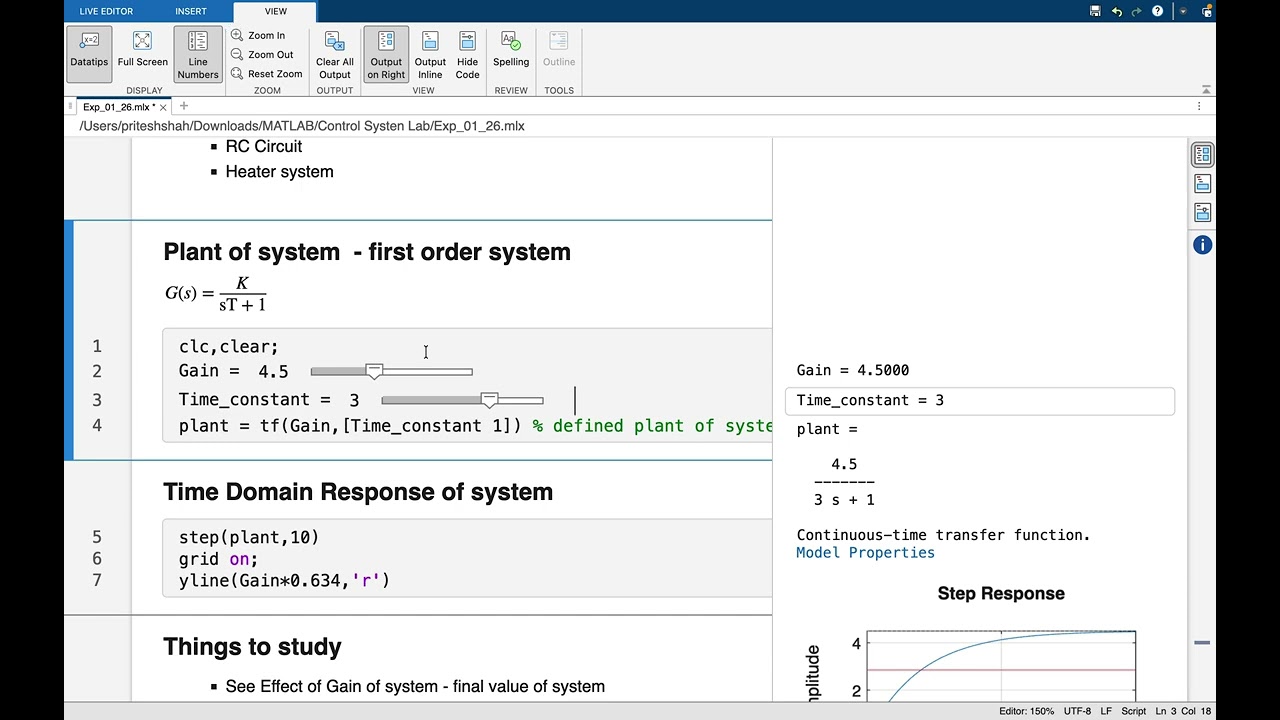Click the yline(Gain*0.634,'r') line

[x=284, y=581]
